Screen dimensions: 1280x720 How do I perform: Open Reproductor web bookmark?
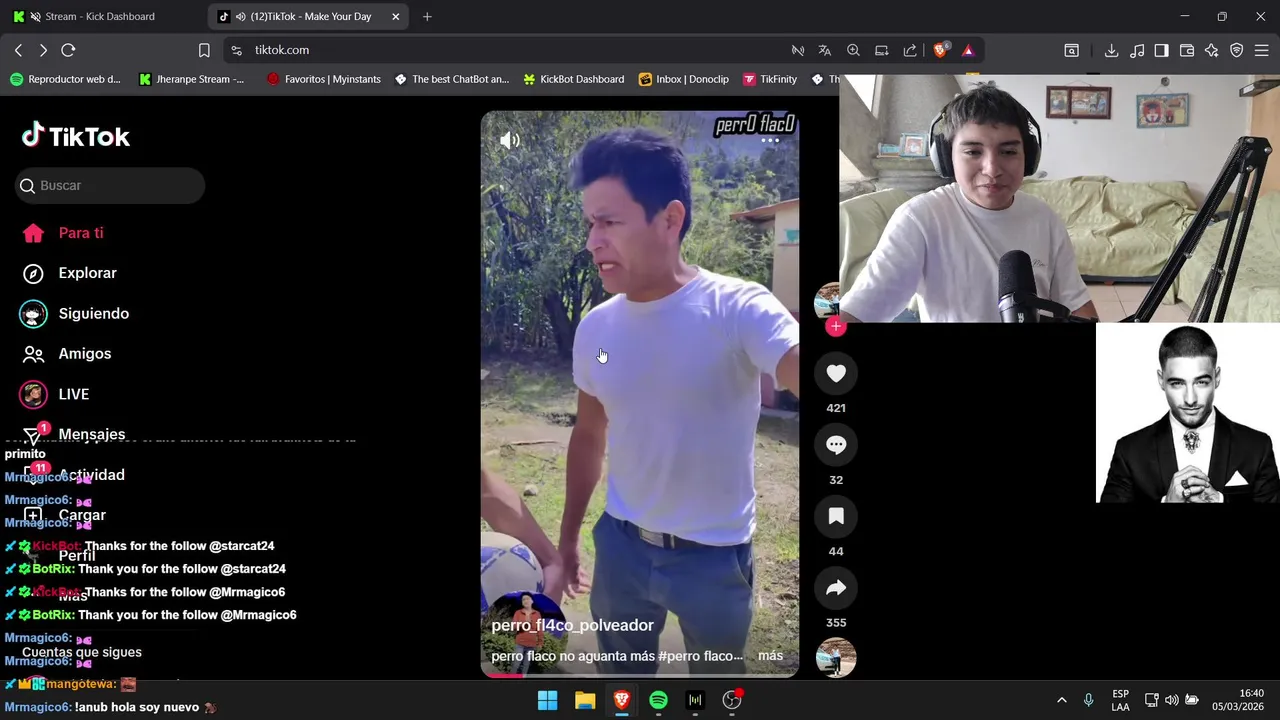[65, 79]
